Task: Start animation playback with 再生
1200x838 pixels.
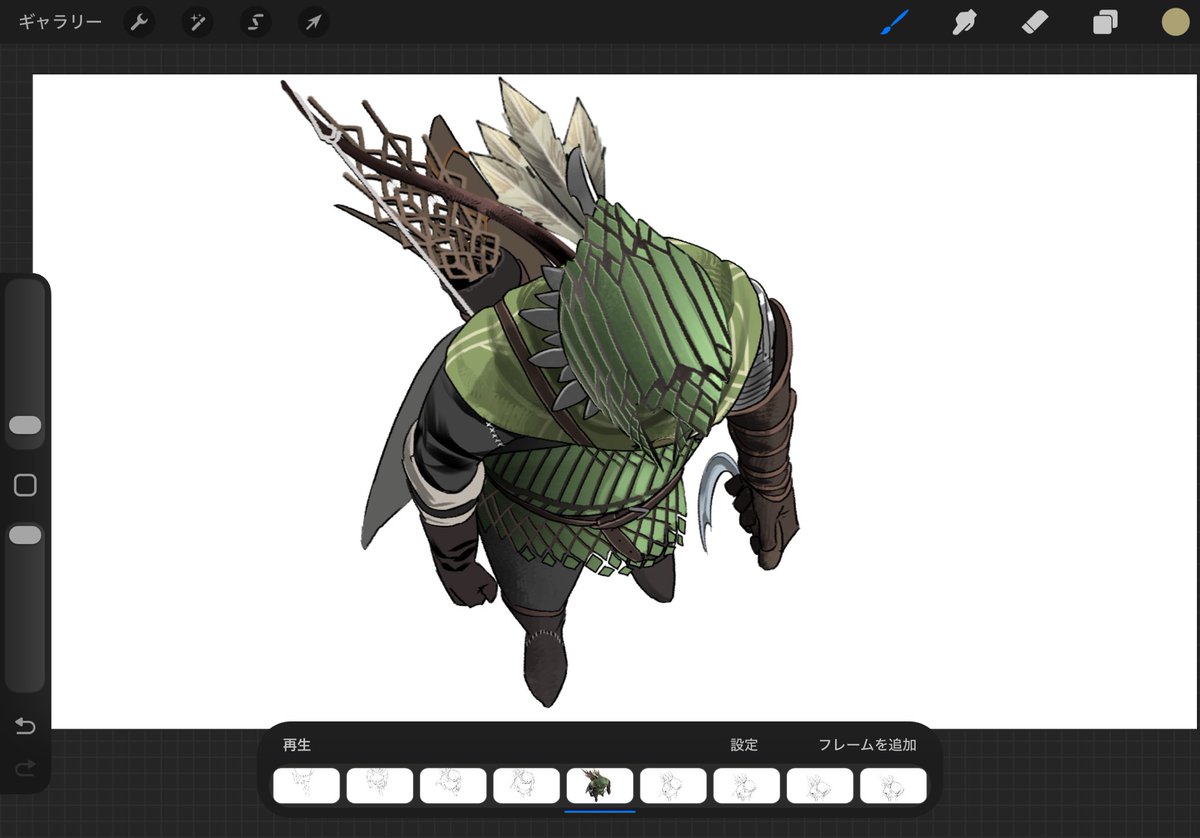Action: coord(297,744)
